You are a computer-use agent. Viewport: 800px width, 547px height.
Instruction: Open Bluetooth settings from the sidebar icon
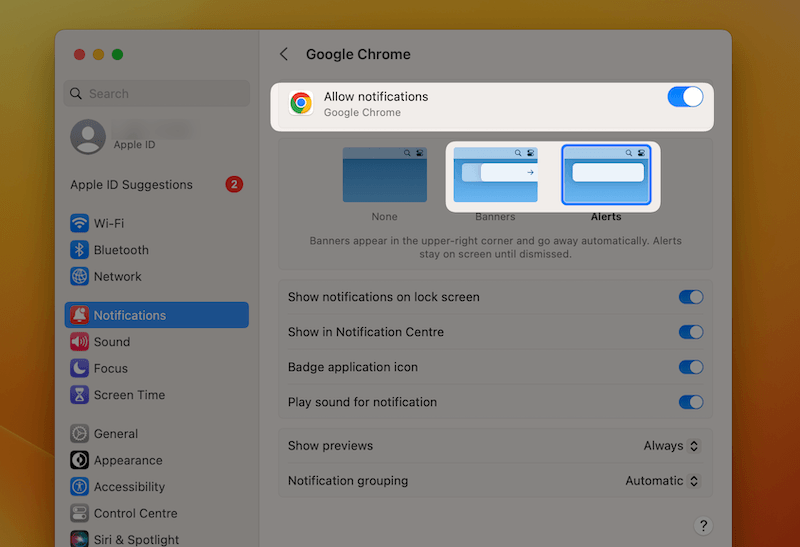pyautogui.click(x=79, y=250)
